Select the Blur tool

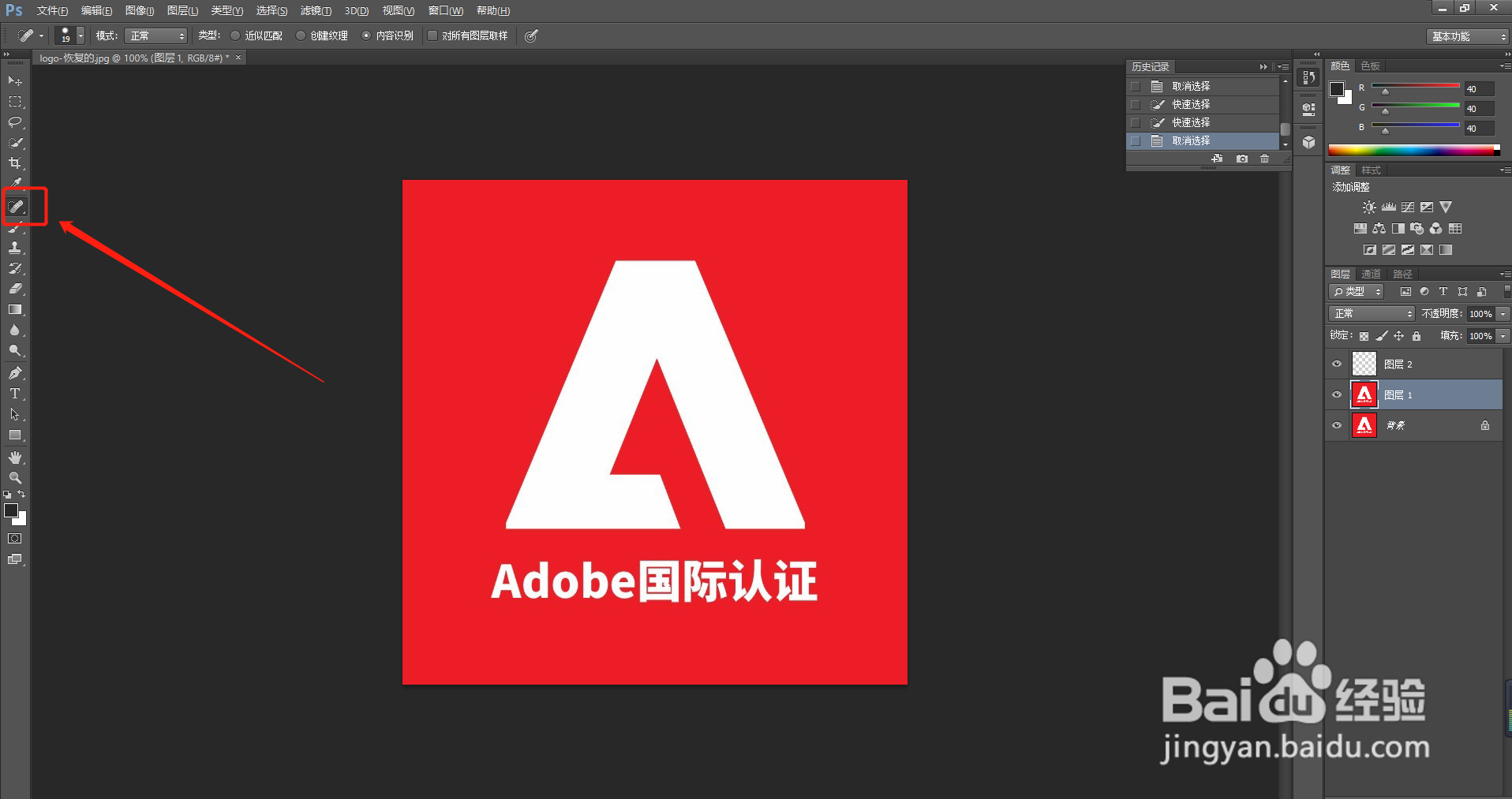(x=15, y=330)
